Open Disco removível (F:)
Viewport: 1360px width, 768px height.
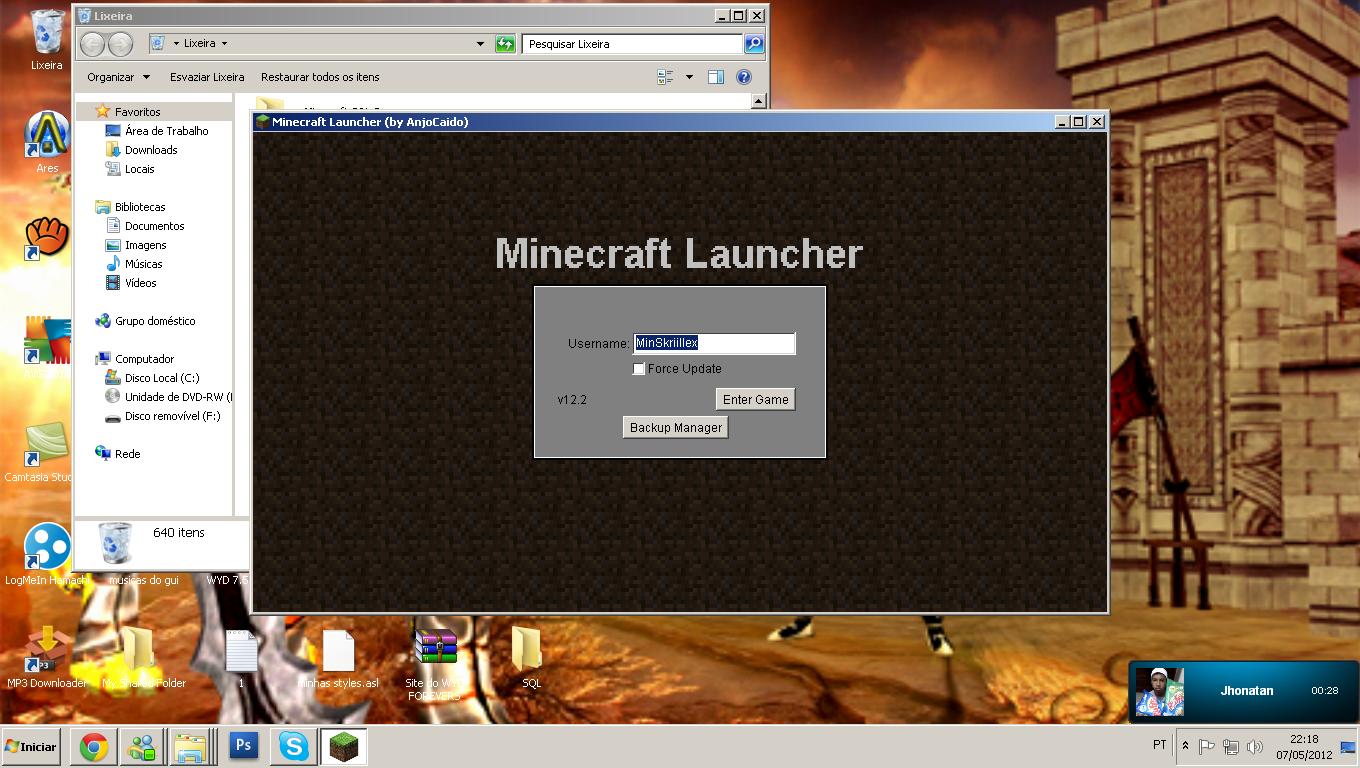[x=172, y=416]
